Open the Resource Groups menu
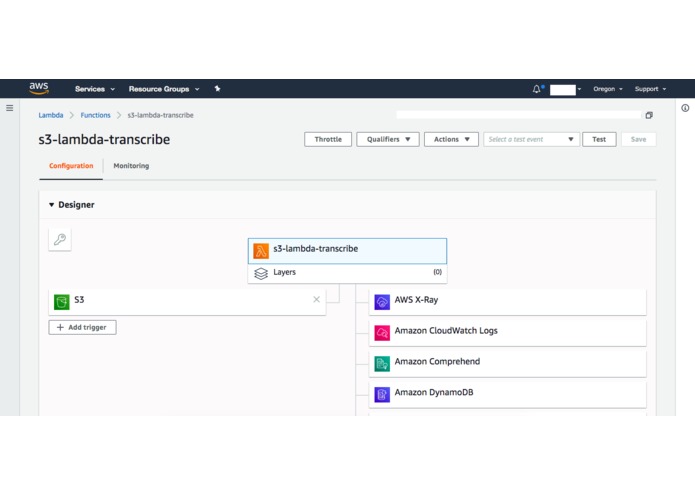This screenshot has height=494, width=695. [x=164, y=89]
